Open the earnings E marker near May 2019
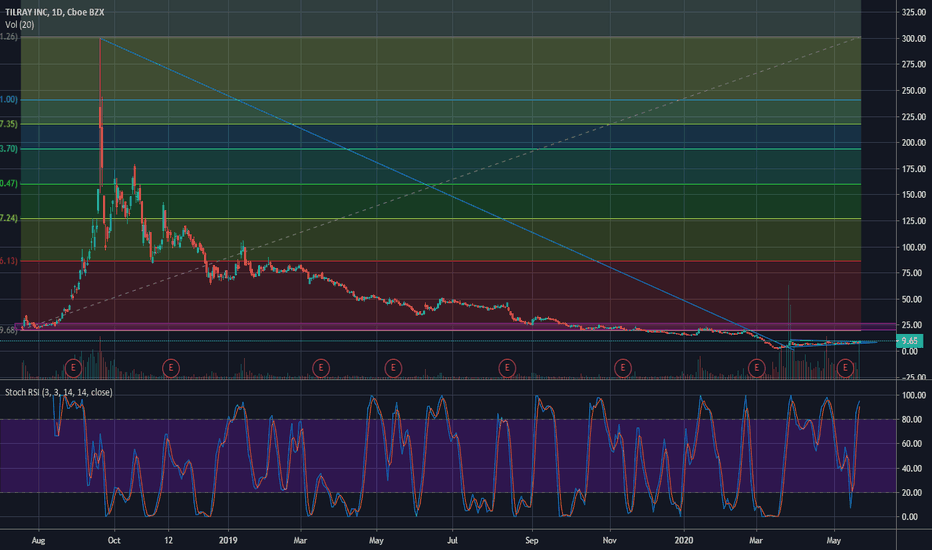Image resolution: width=932 pixels, height=550 pixels. pos(393,368)
